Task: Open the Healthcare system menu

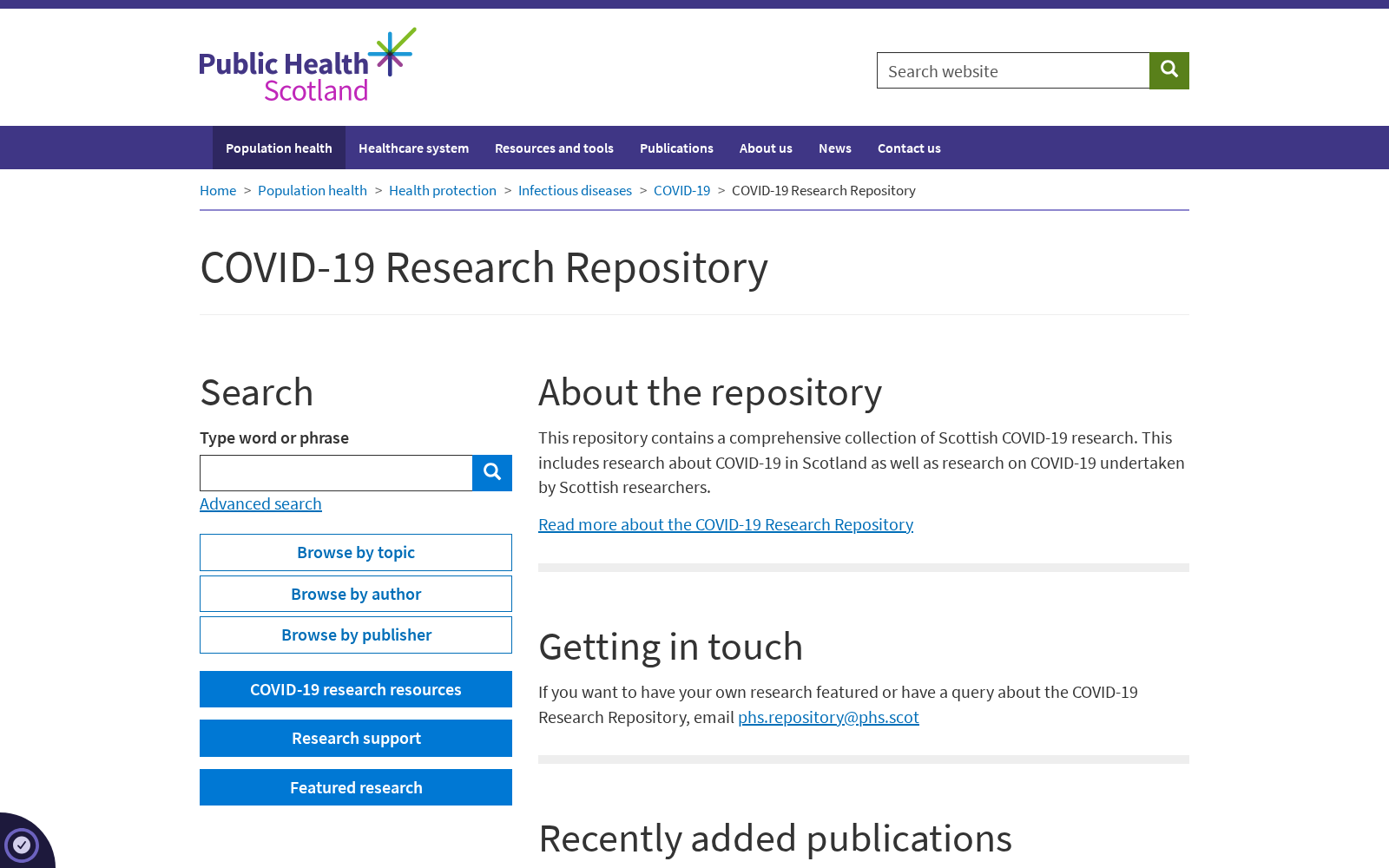Action: tap(413, 148)
